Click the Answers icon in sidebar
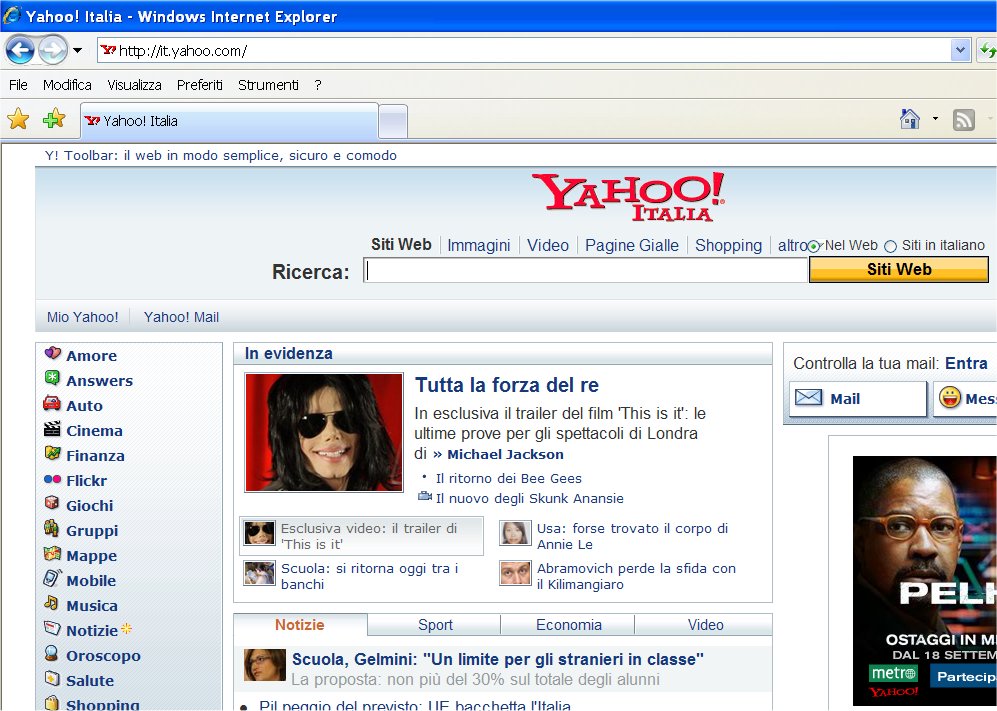The height and width of the screenshot is (711, 997). 52,378
